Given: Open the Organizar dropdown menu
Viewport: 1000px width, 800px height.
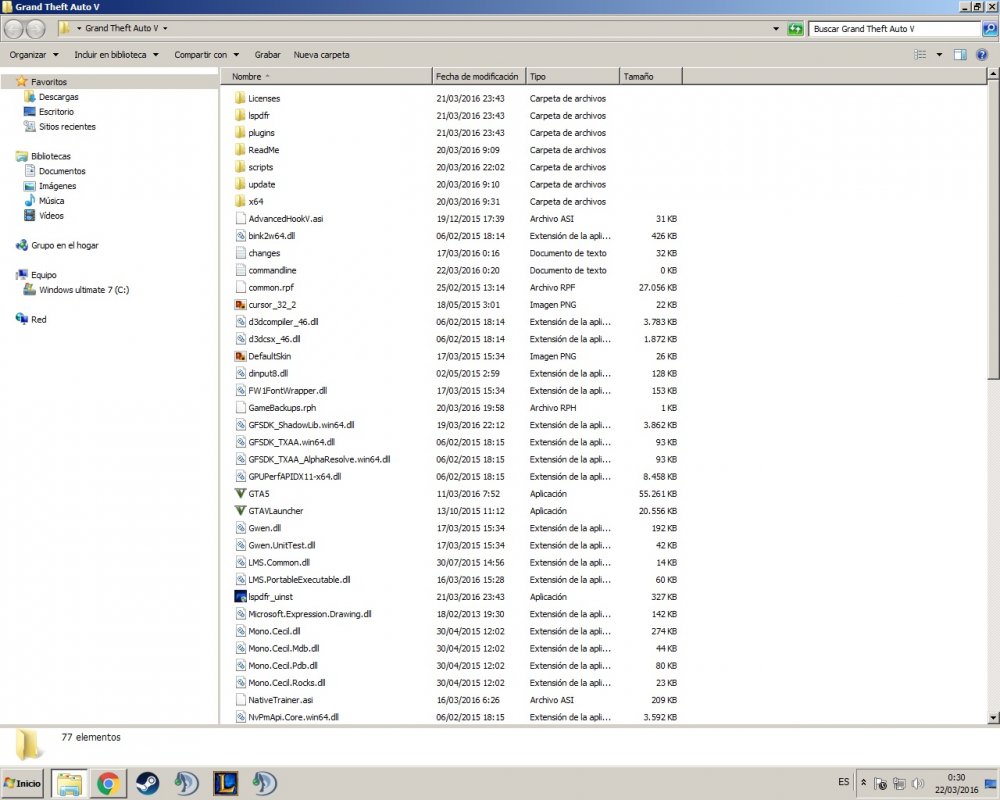Looking at the screenshot, I should (x=34, y=55).
